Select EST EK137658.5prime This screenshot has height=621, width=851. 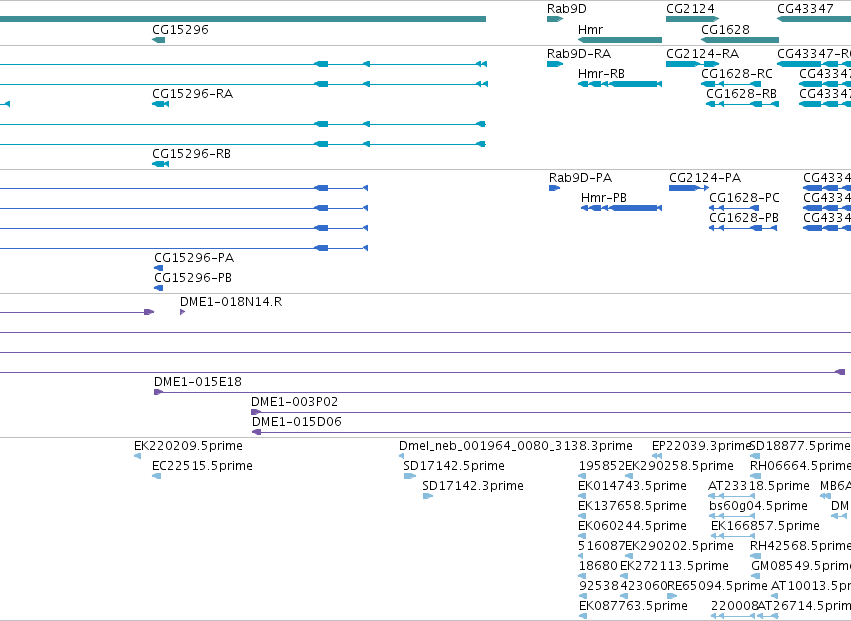coord(632,506)
